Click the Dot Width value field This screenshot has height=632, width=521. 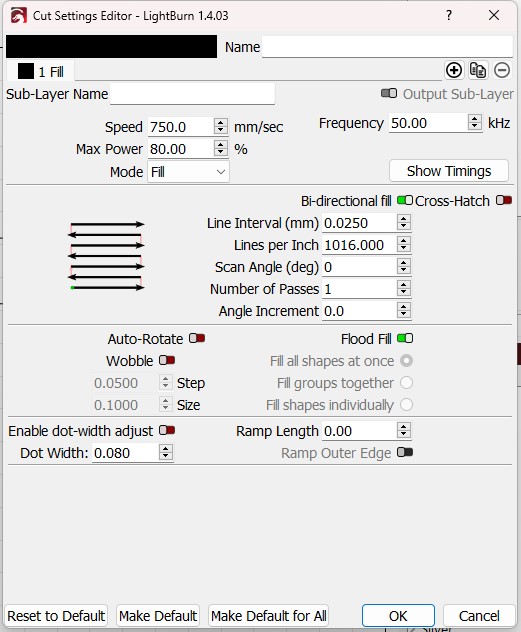125,453
